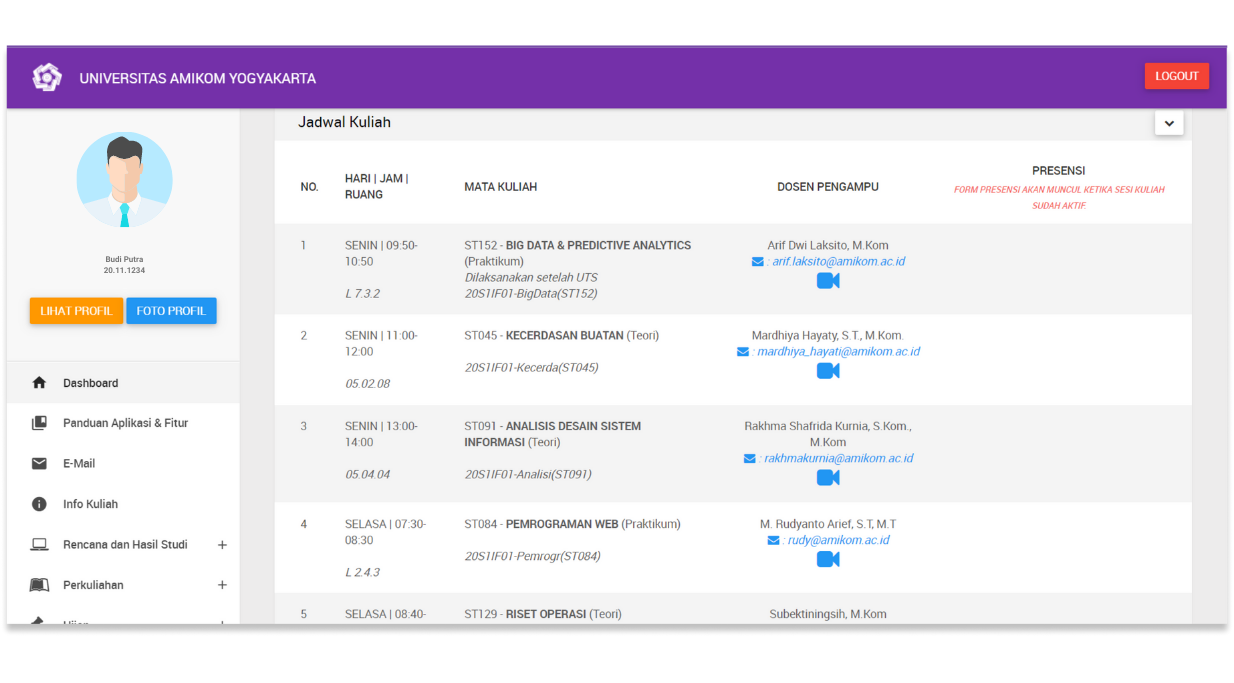Click the Info Kuliah info icon
1234x683 pixels.
tap(39, 505)
